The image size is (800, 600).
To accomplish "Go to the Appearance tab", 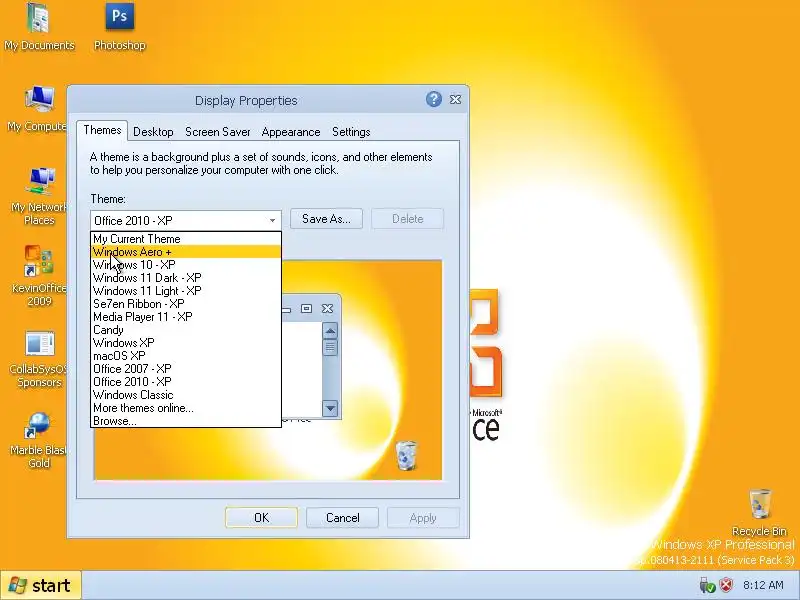I will 291,132.
